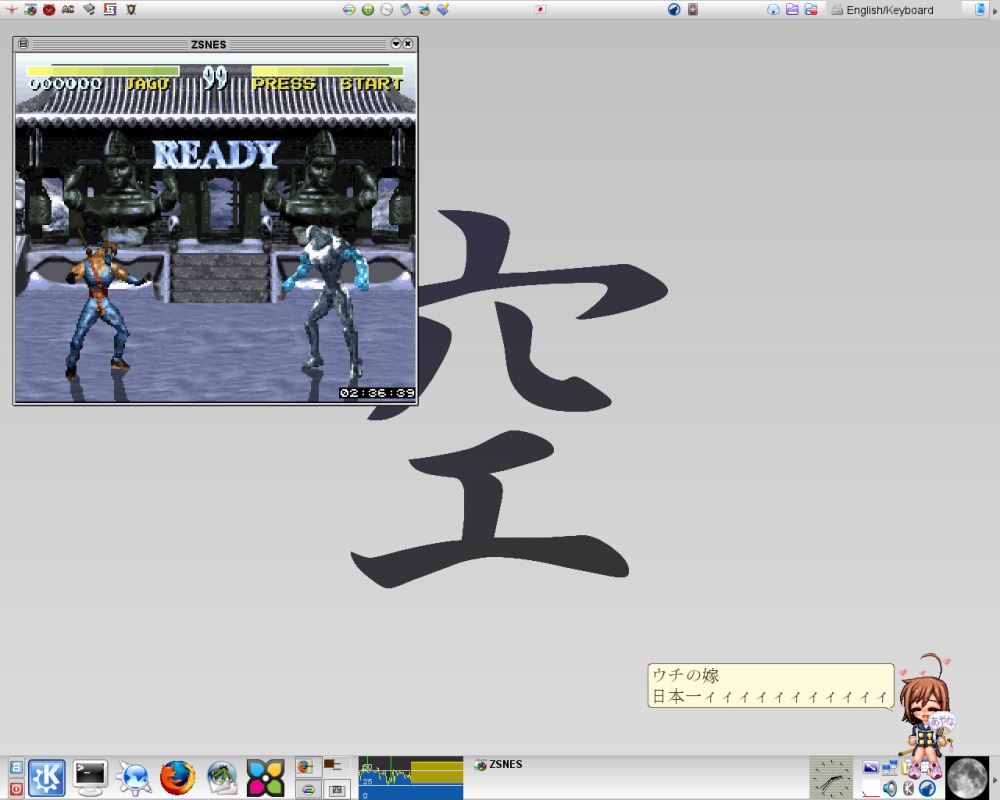Click the light blue circle icon in top panel
The image size is (1000, 800).
coord(773,10)
